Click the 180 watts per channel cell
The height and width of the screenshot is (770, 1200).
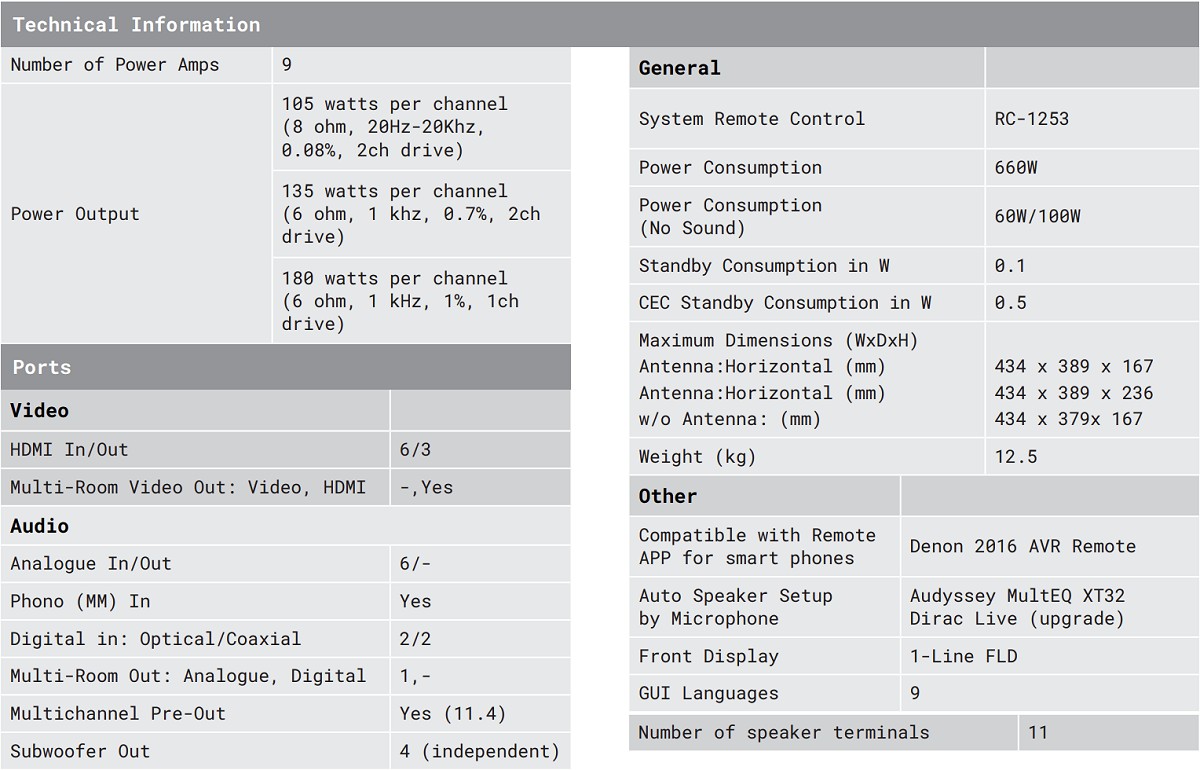394,278
